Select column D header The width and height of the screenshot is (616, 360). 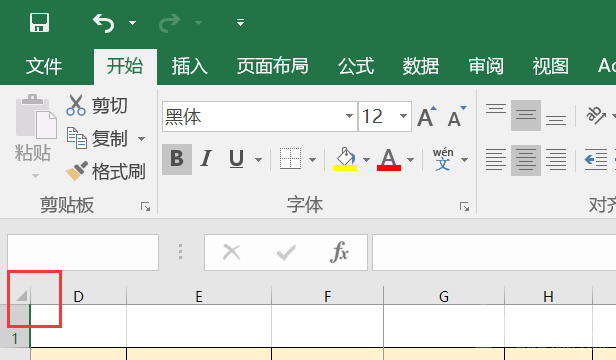[x=79, y=296]
